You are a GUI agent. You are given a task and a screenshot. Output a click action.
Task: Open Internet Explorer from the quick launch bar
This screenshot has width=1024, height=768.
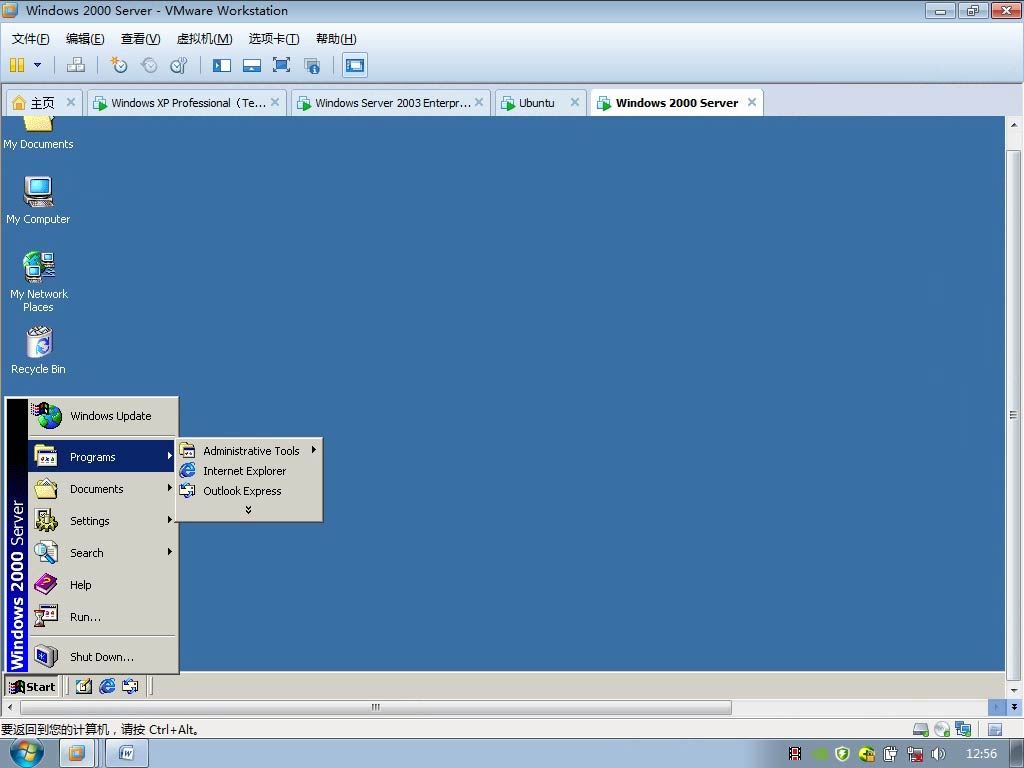(x=107, y=686)
